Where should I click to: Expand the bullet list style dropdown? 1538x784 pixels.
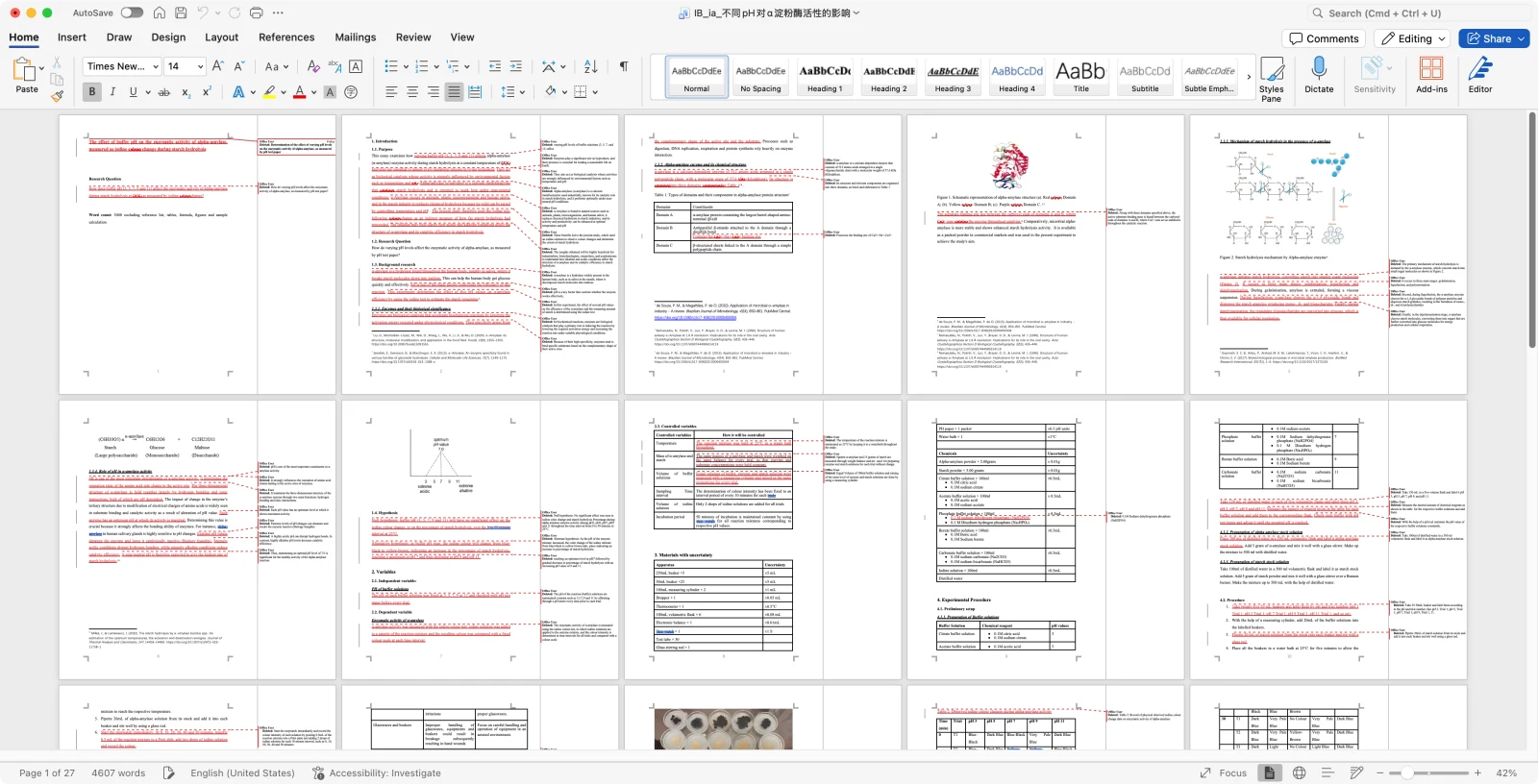(x=407, y=66)
